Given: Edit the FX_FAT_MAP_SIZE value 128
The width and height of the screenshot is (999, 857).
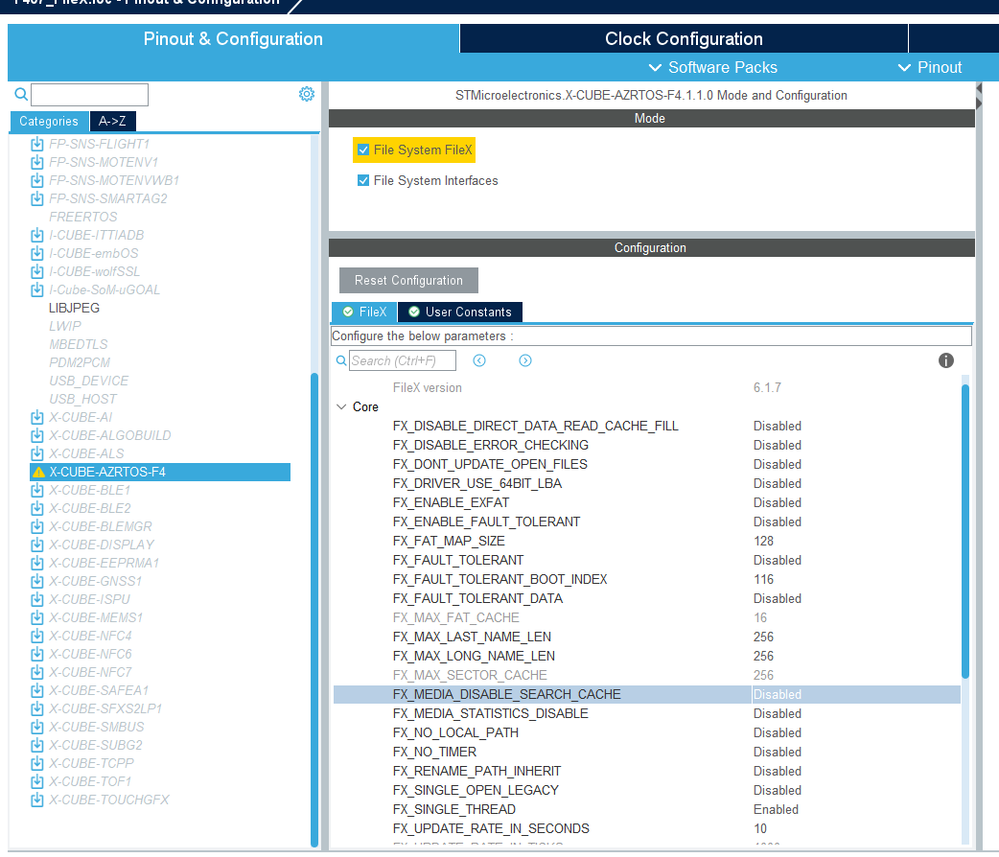Looking at the screenshot, I should click(763, 541).
